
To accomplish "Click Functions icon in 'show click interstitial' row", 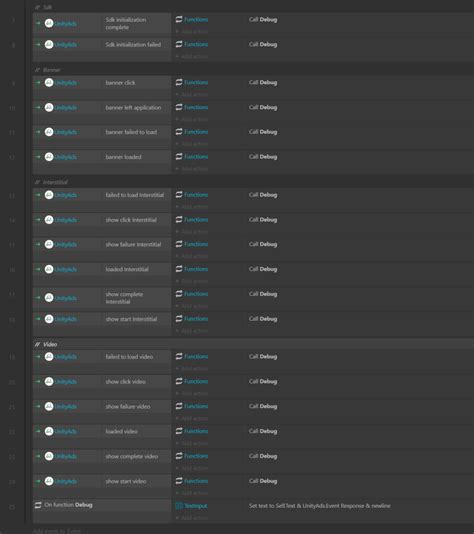I will click(179, 220).
